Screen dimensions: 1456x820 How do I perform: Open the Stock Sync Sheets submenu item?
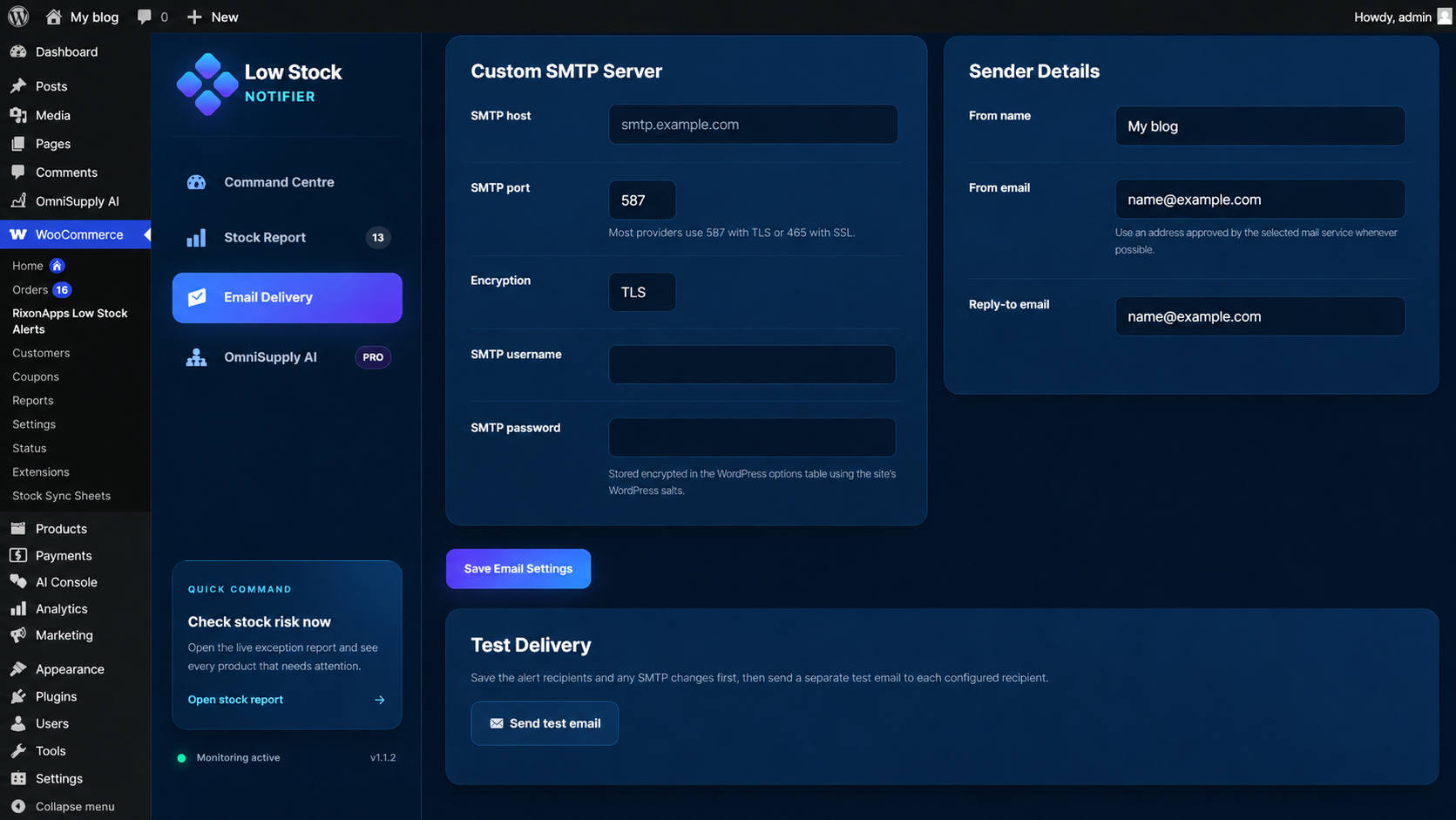pos(61,496)
